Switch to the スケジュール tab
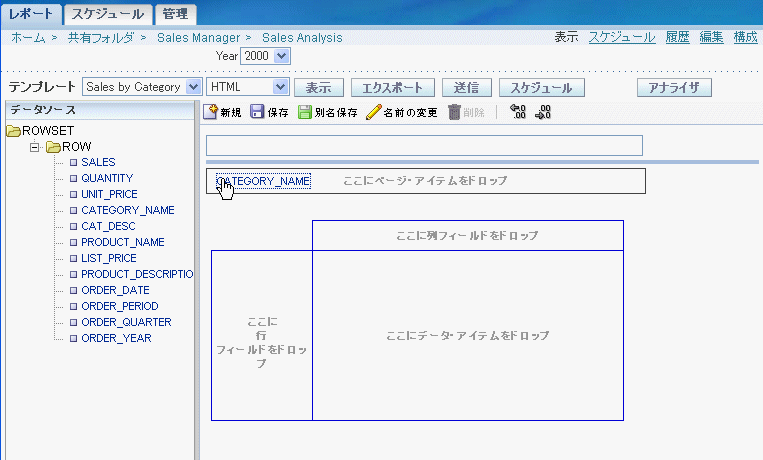The image size is (763, 460). click(x=108, y=14)
